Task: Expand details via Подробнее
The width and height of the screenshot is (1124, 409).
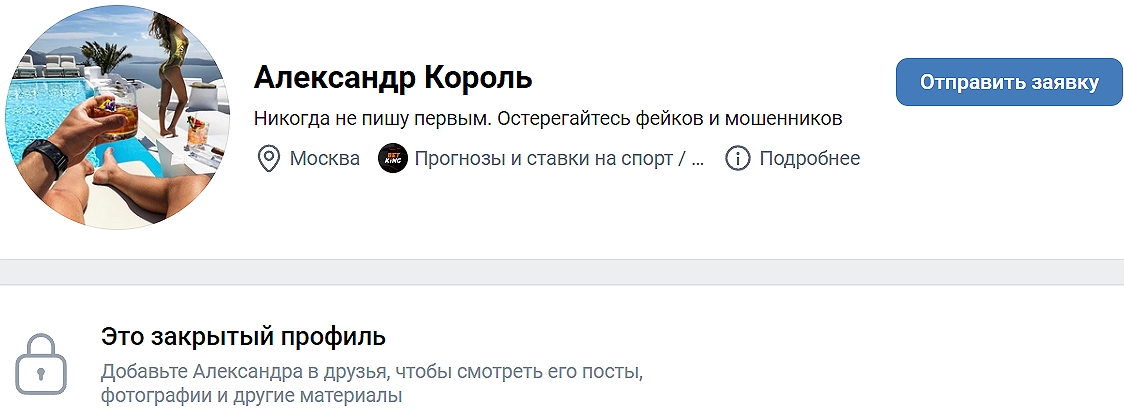Action: (x=809, y=158)
